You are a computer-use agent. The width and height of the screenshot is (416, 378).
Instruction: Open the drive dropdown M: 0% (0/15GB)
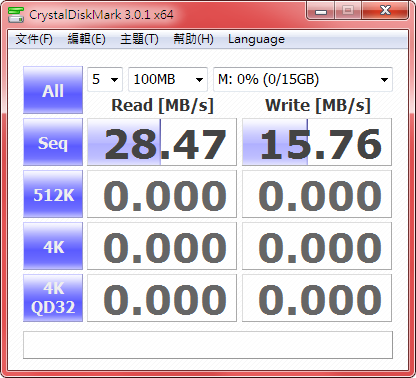(303, 79)
